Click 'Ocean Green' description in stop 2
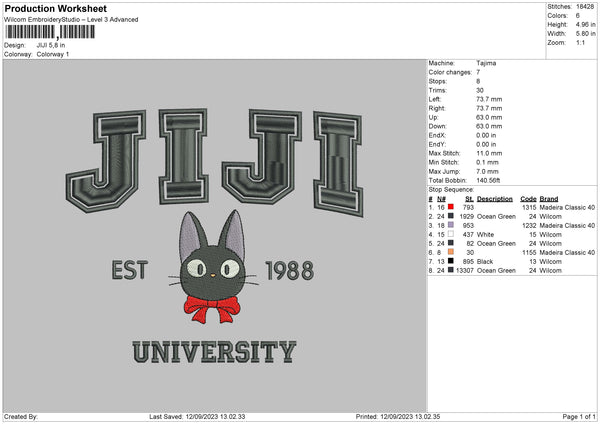The width and height of the screenshot is (600, 424). [496, 217]
